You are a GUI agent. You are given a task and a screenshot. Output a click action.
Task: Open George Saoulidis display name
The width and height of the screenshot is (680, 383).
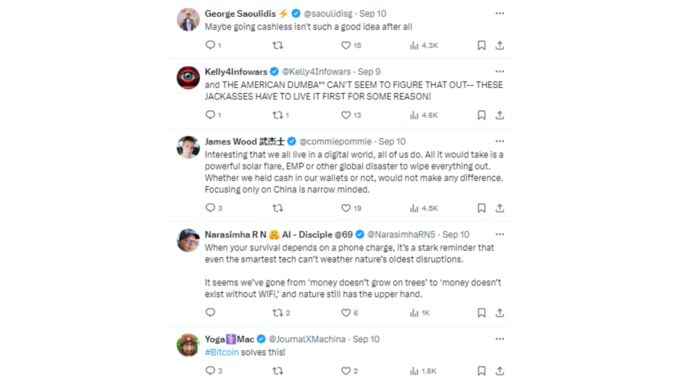coord(240,13)
